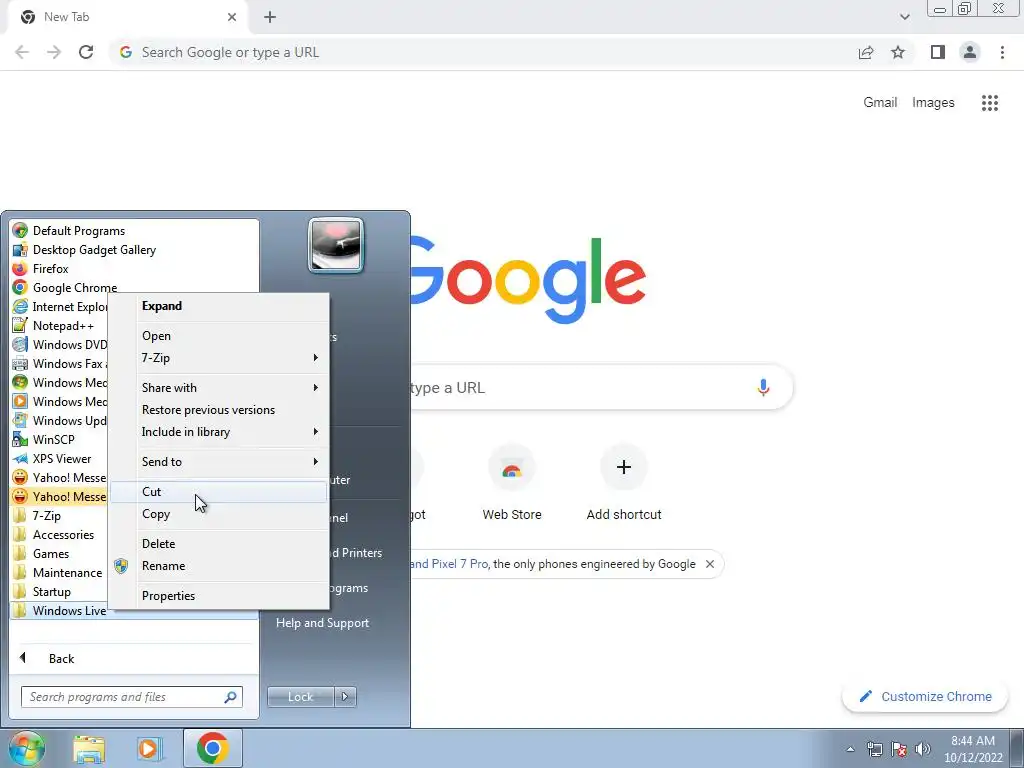Screen dimensions: 1024x768
Task: Click Windows DVD Maker icon
Action: [20, 344]
